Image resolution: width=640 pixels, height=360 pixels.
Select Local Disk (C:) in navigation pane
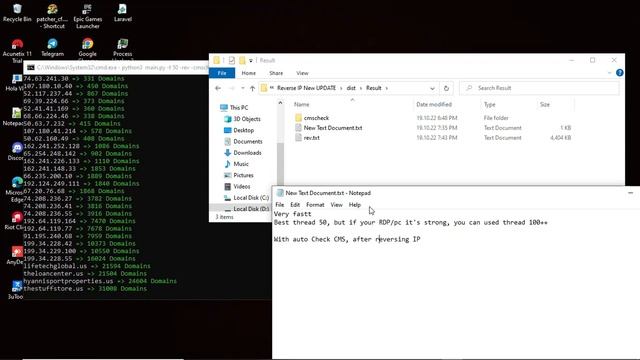click(x=251, y=198)
